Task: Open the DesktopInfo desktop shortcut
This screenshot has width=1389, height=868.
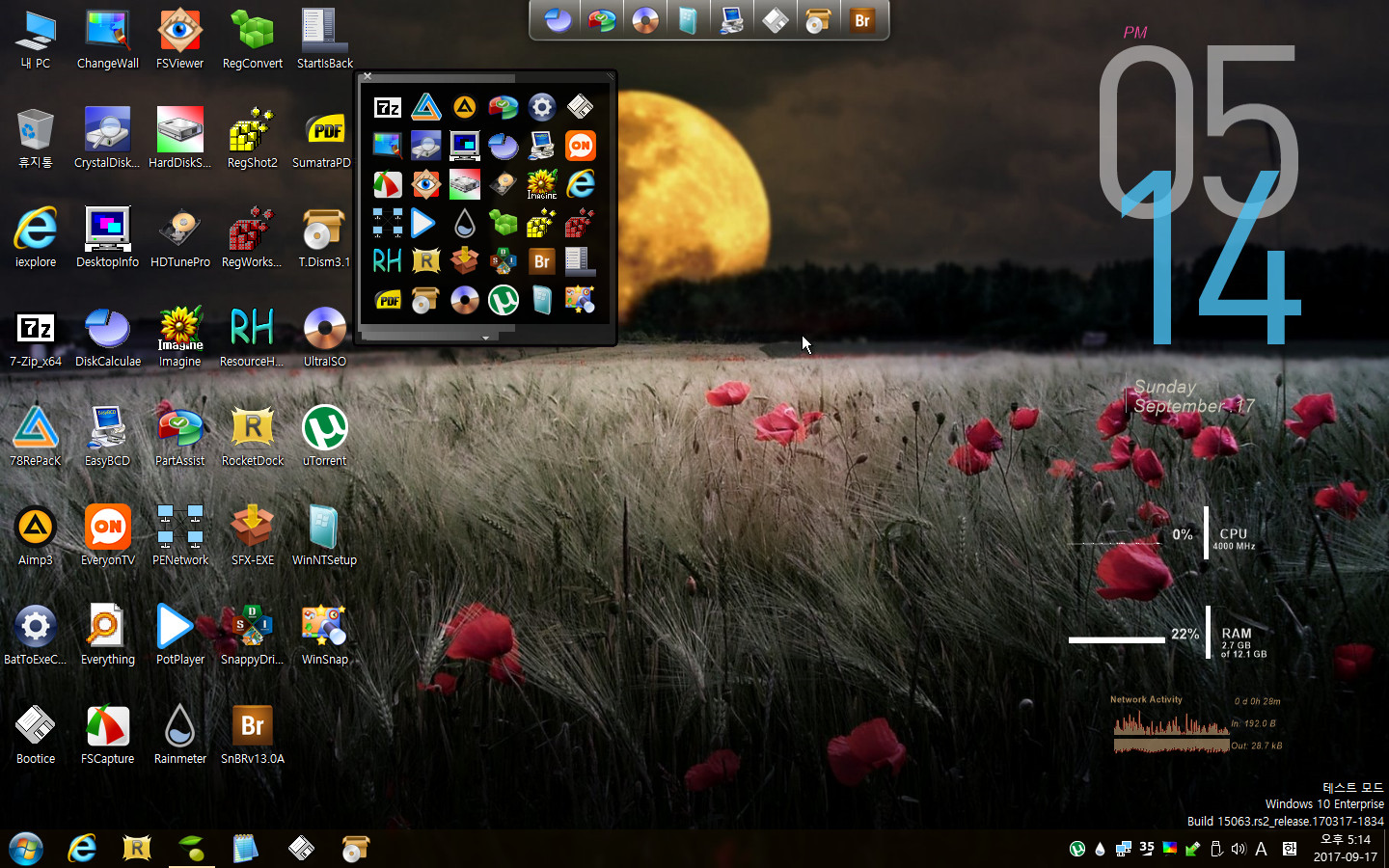Action: pos(108,238)
